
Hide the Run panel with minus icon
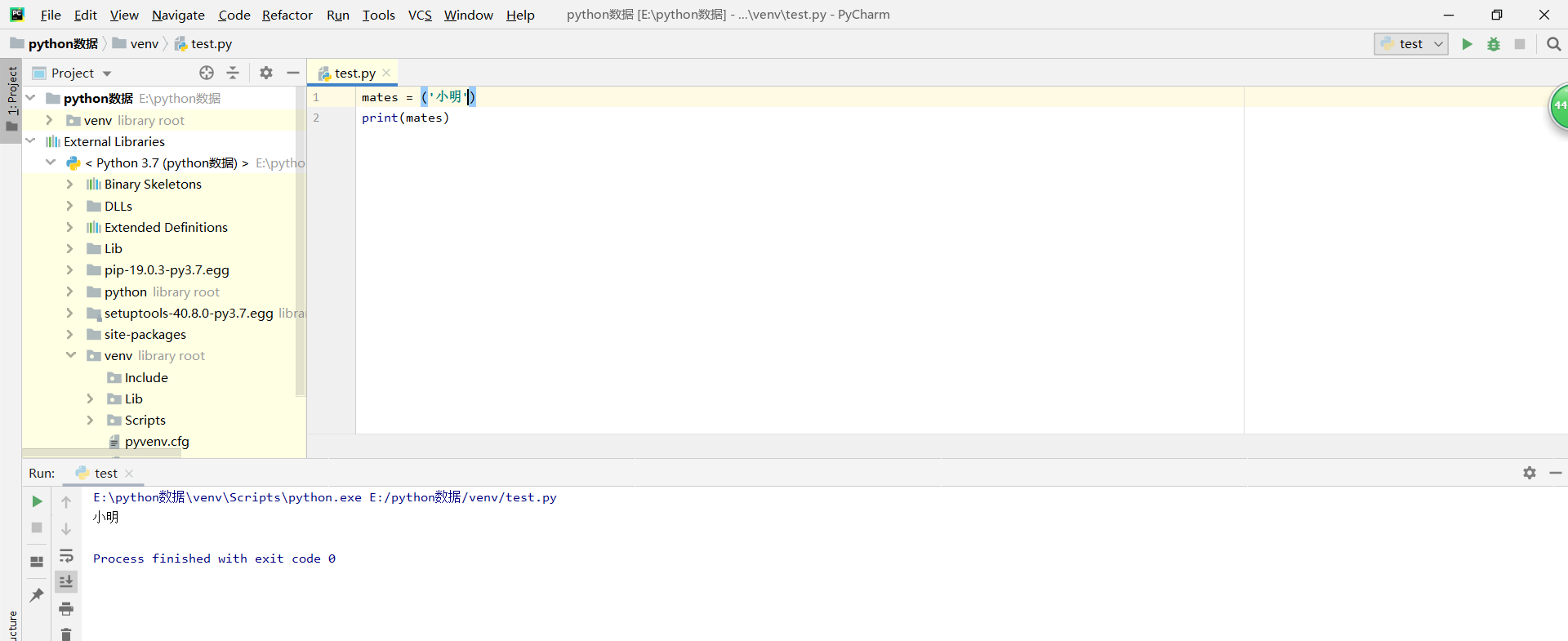(1556, 473)
